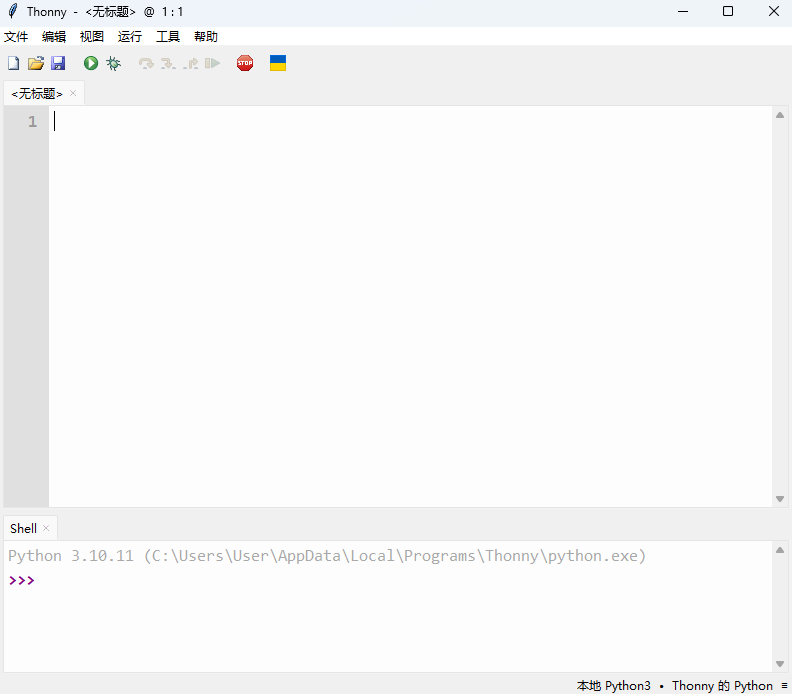Open the 工具 menu
This screenshot has width=792, height=694.
168,36
